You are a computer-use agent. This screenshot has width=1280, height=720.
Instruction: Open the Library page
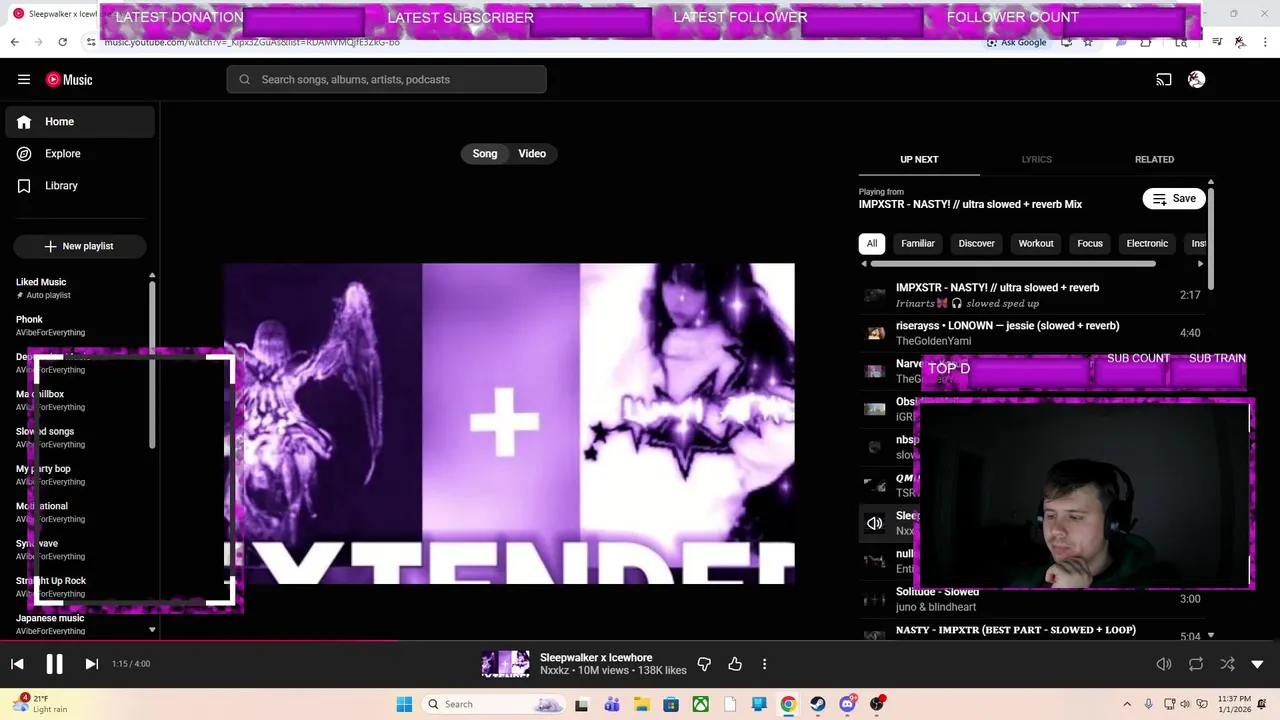click(x=80, y=186)
